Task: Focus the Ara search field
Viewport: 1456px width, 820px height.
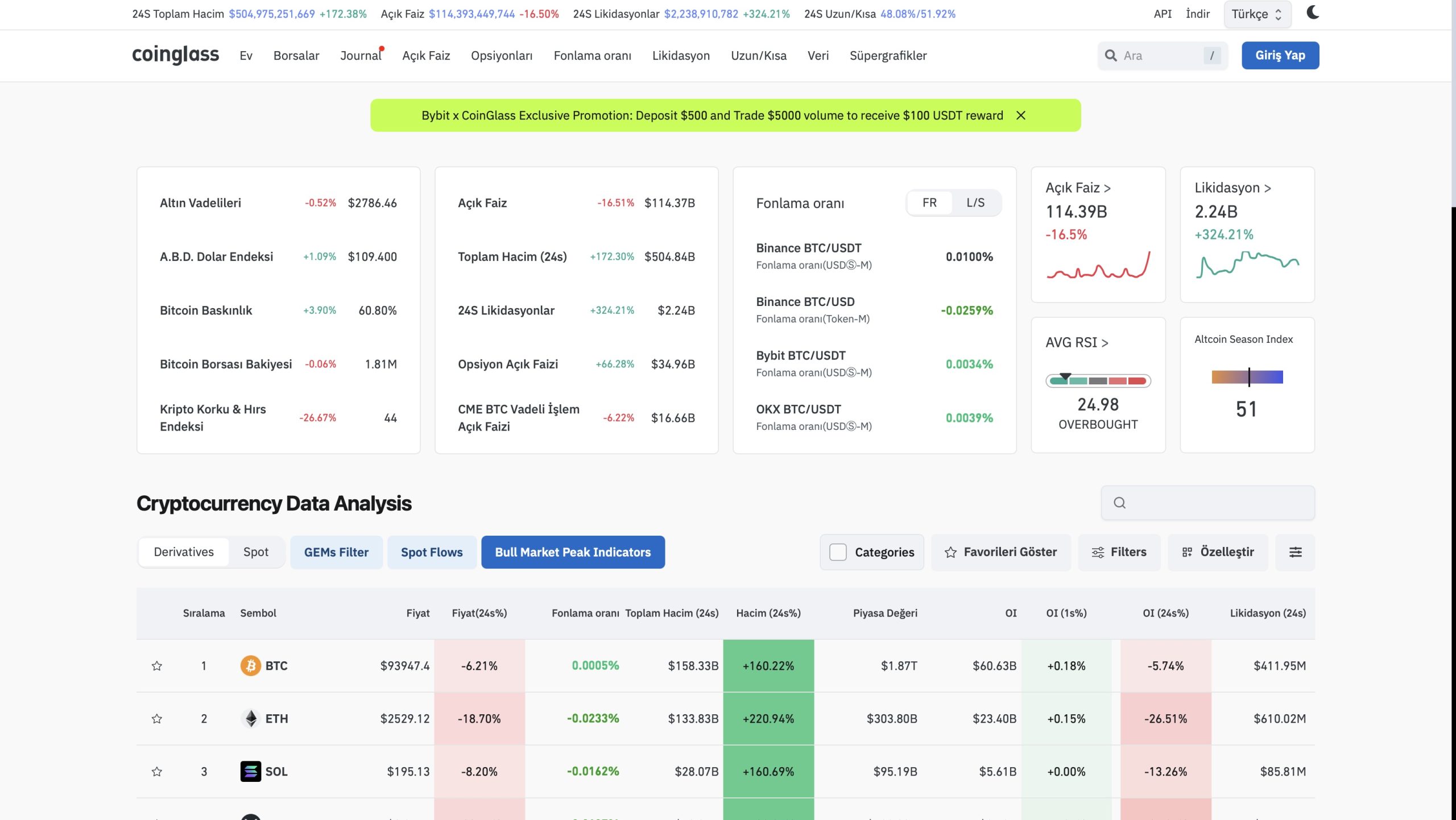Action: (x=1162, y=56)
